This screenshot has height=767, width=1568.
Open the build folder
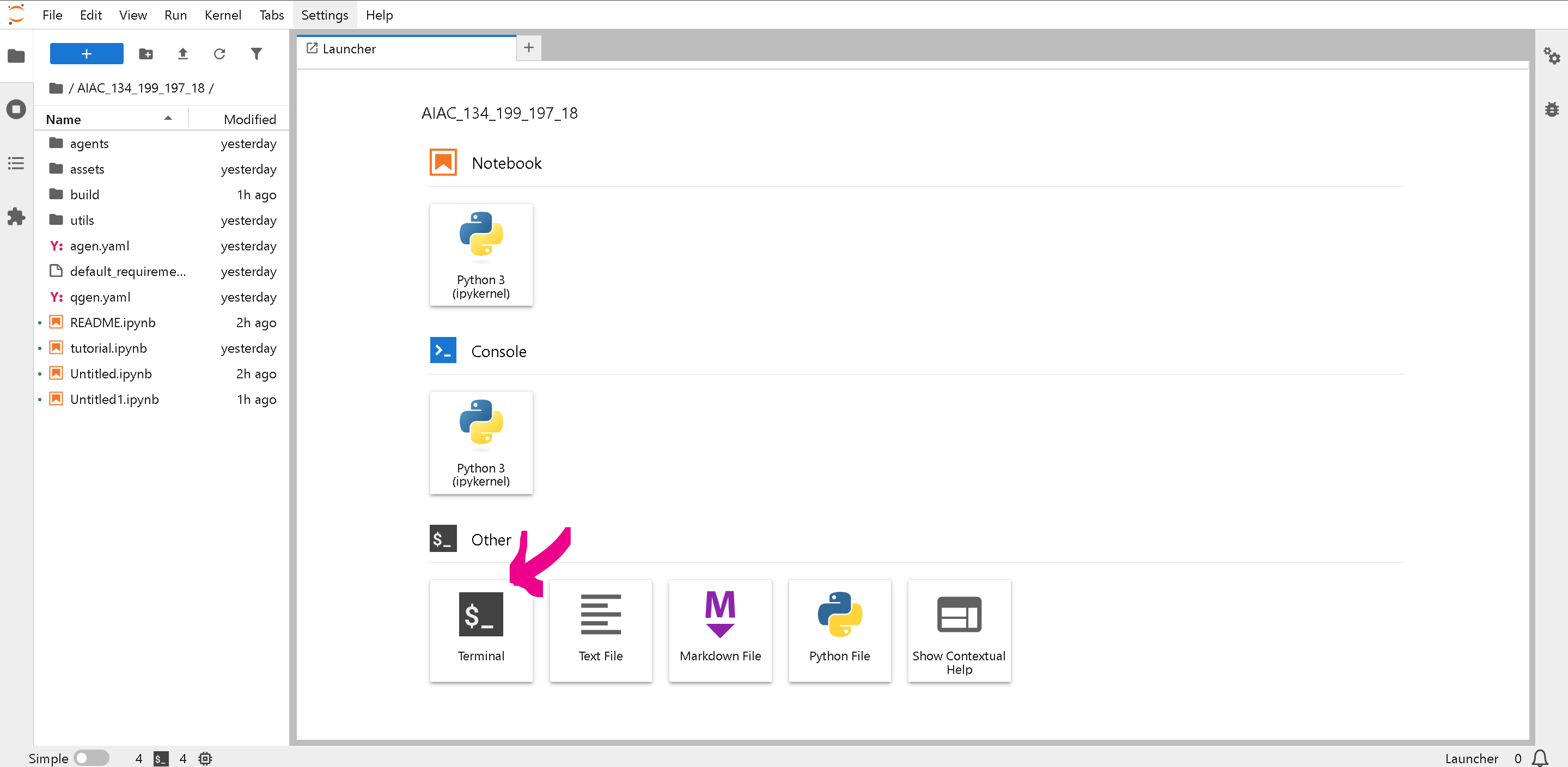[x=84, y=195]
